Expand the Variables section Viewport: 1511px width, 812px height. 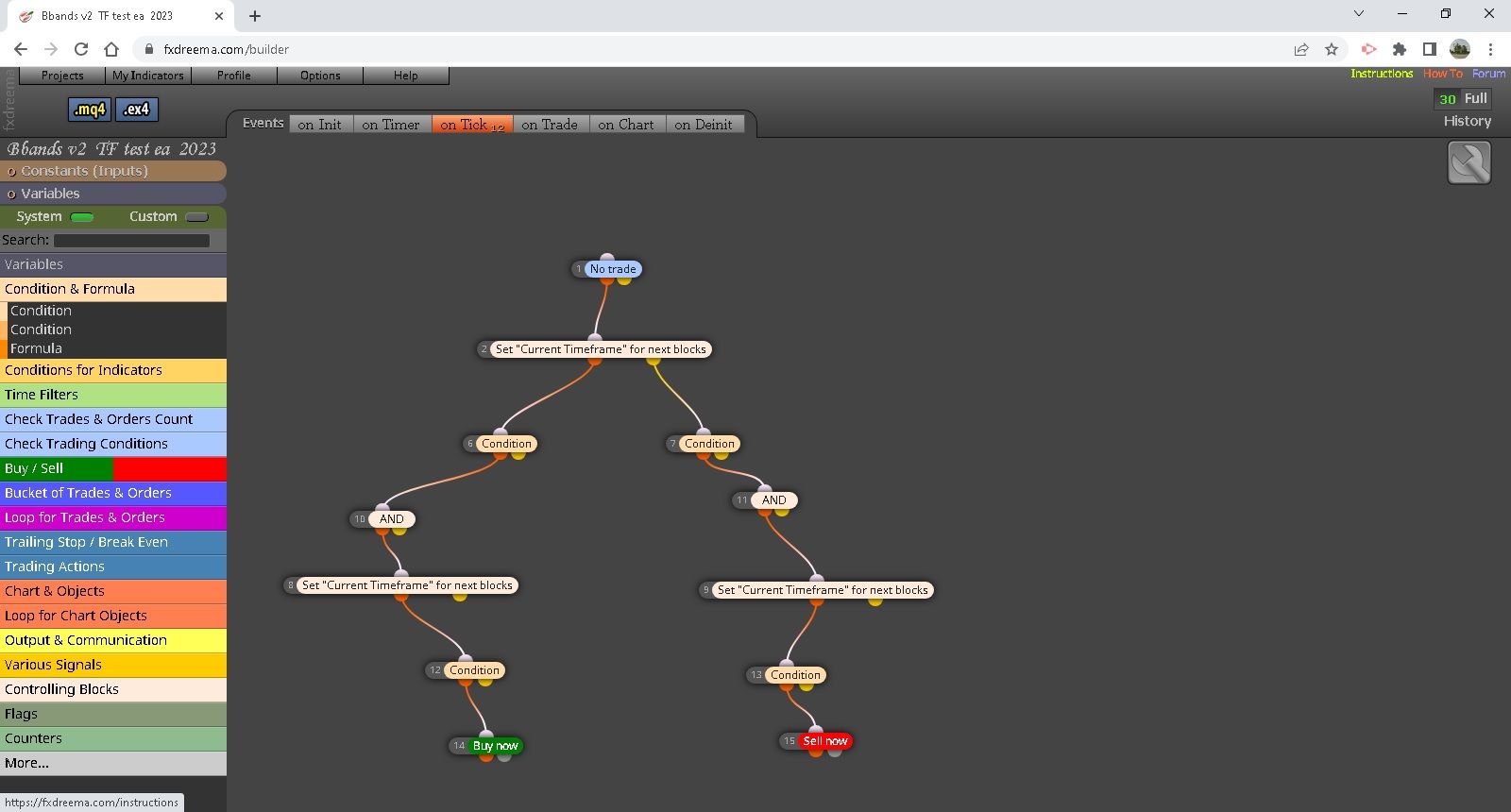113,194
